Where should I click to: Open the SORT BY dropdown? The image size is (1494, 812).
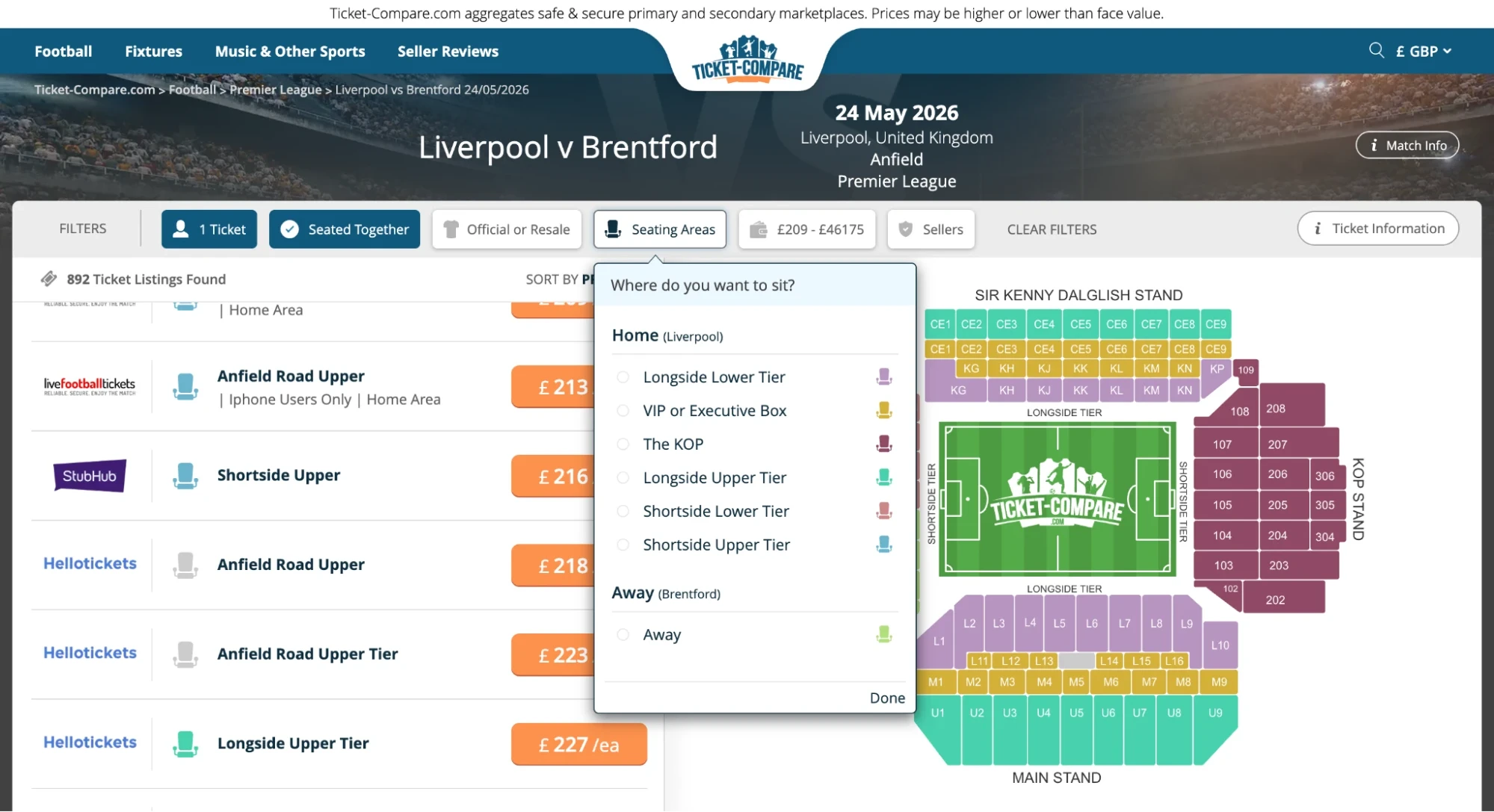click(x=559, y=279)
